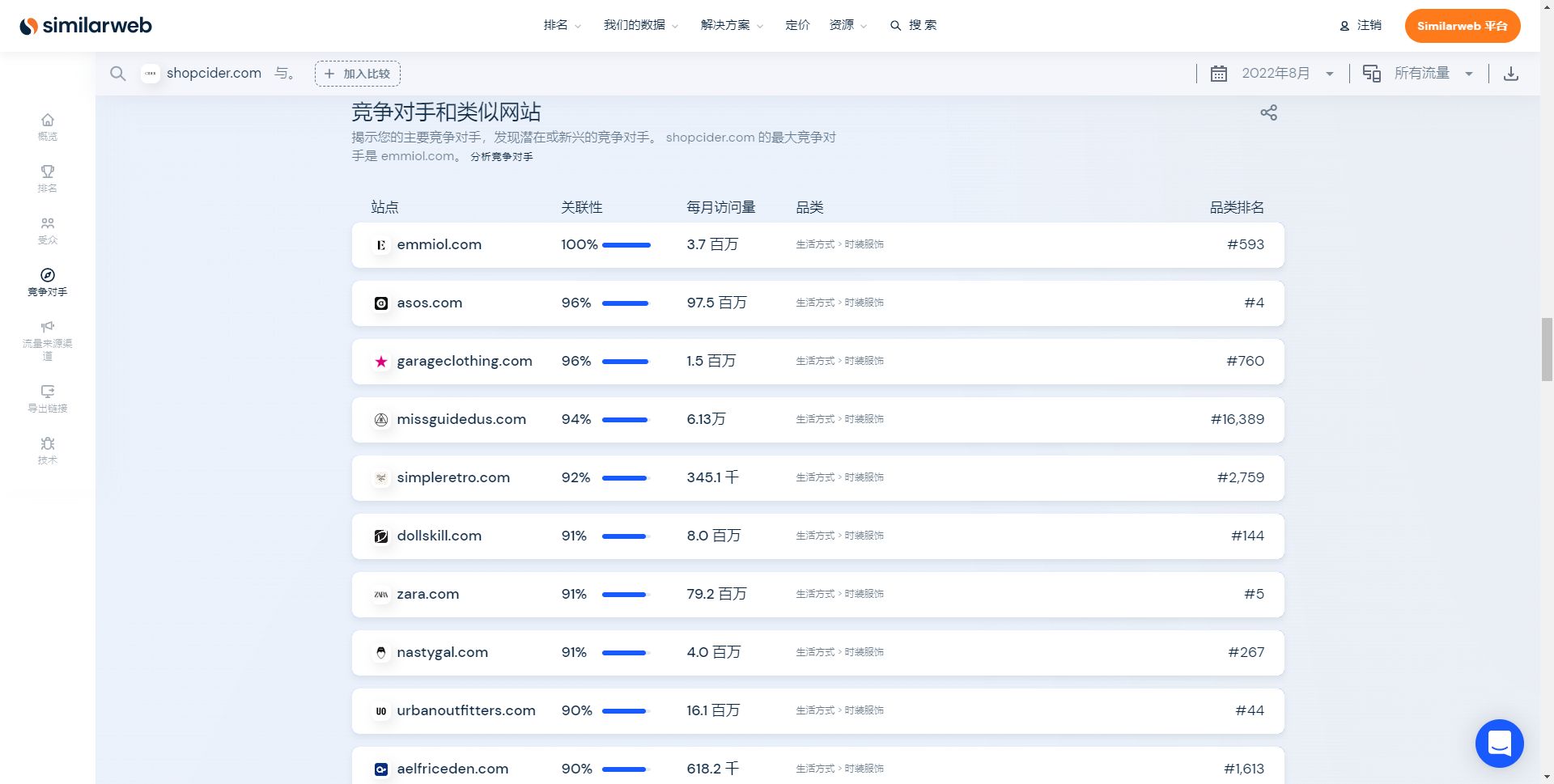Click the garageclothing.com star favicon

click(381, 362)
